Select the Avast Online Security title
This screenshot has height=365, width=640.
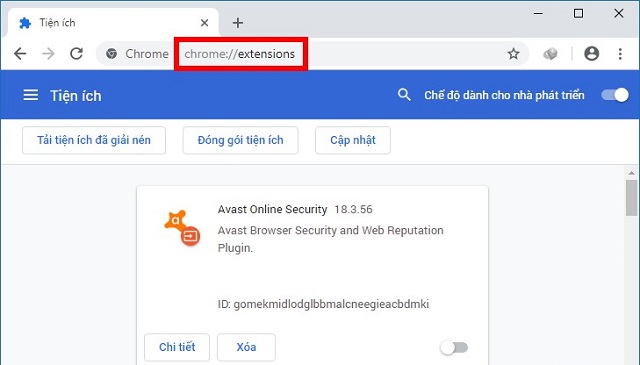click(272, 209)
